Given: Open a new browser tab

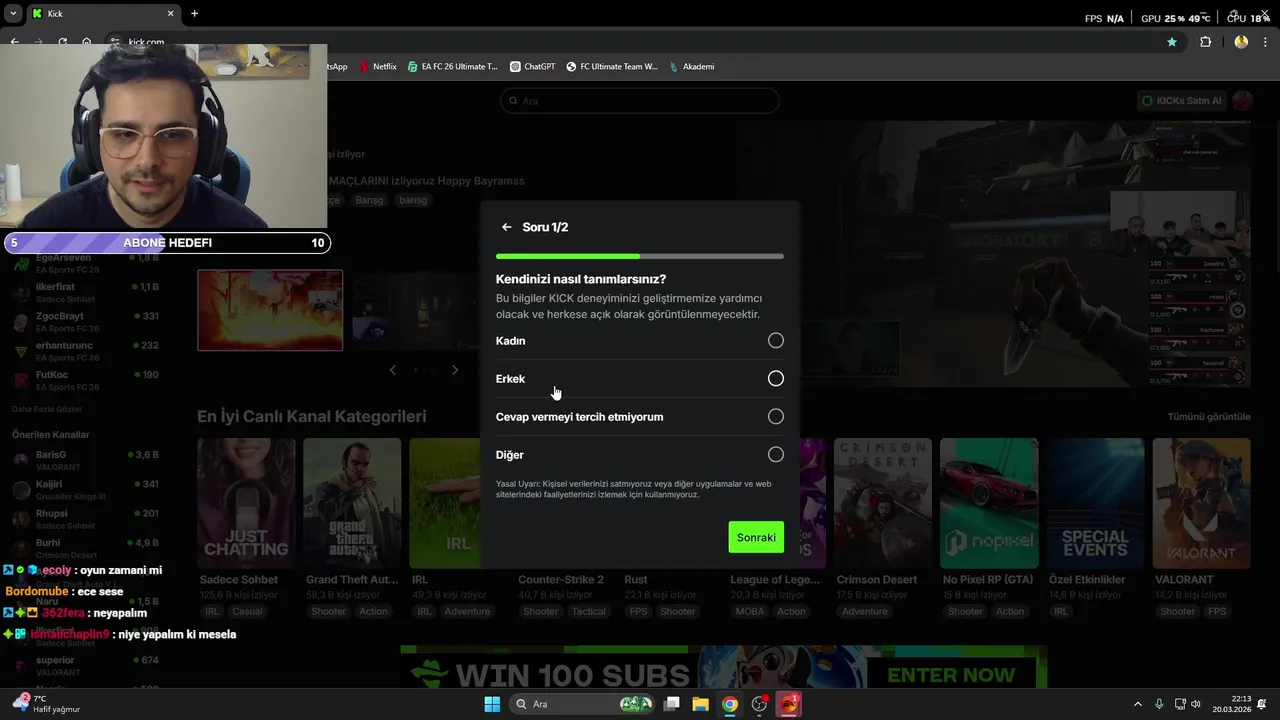Looking at the screenshot, I should pos(194,14).
